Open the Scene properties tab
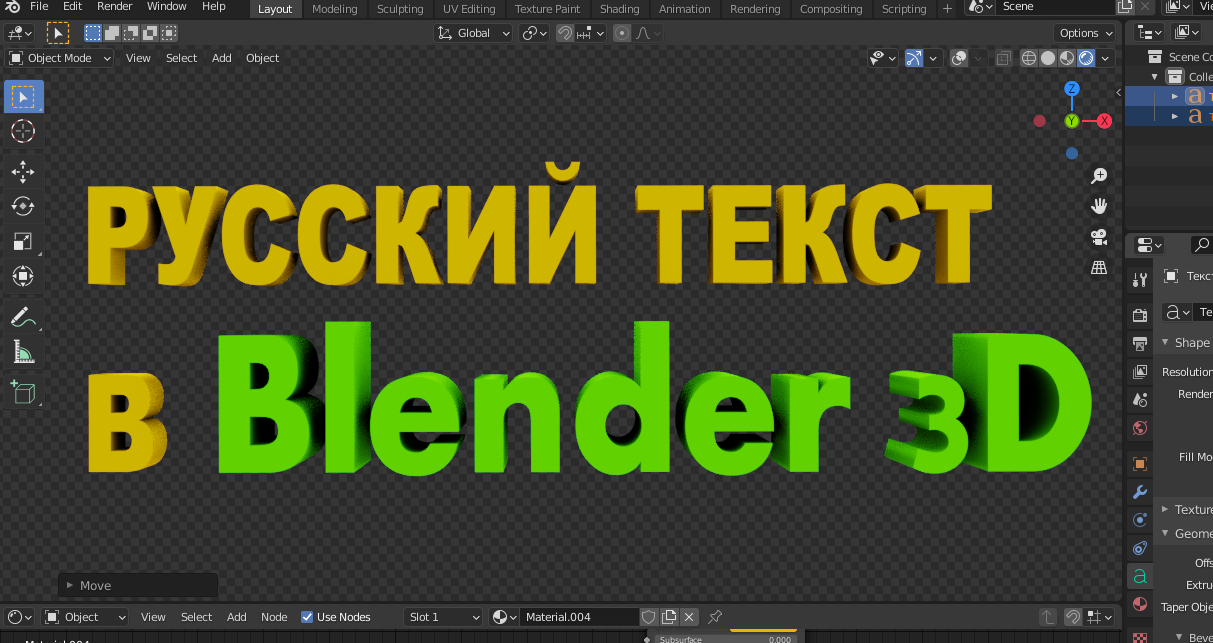This screenshot has width=1213, height=643. [x=1139, y=399]
